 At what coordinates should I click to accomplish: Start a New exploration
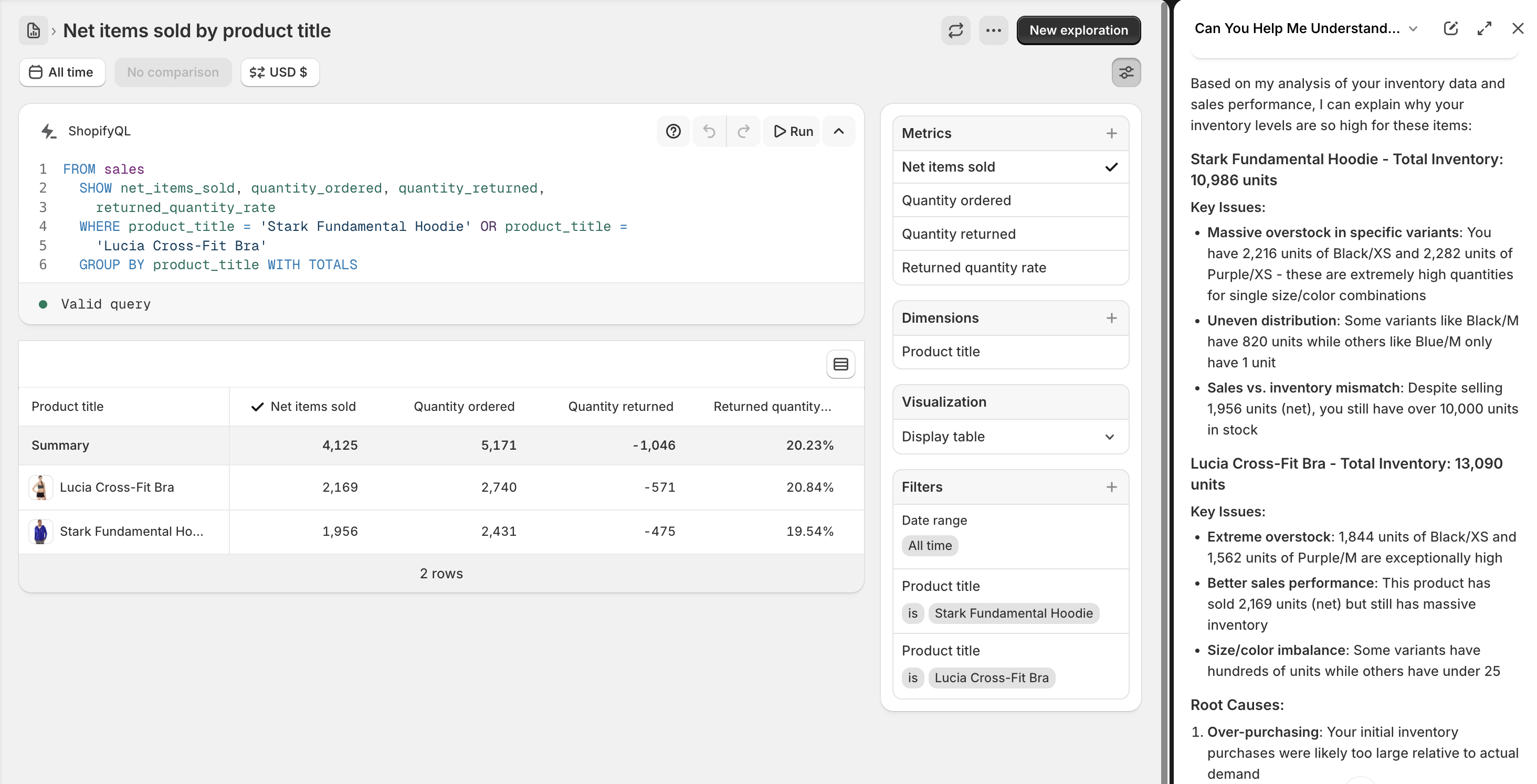click(x=1078, y=30)
